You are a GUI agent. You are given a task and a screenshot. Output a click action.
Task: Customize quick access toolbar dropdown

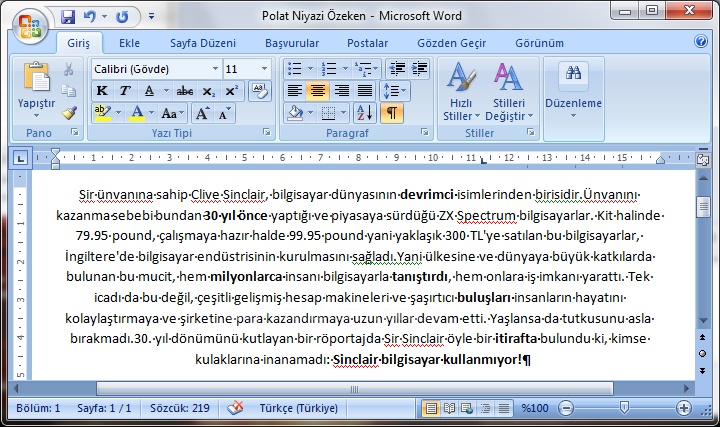click(x=151, y=17)
